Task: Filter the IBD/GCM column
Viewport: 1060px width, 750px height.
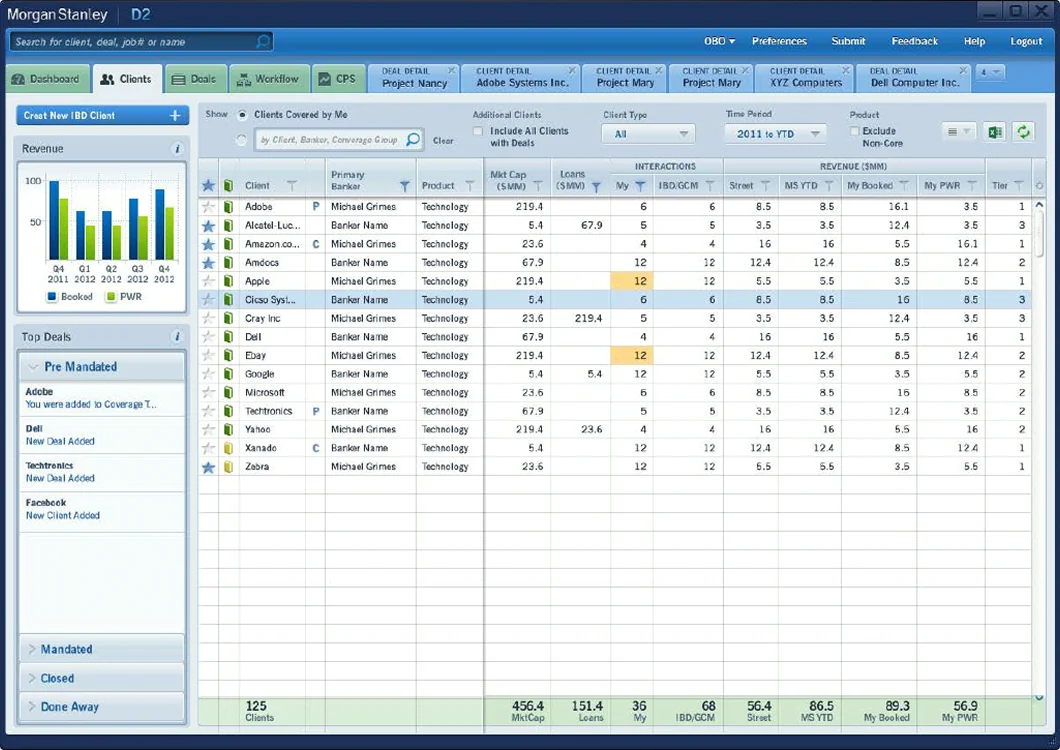Action: (x=710, y=185)
